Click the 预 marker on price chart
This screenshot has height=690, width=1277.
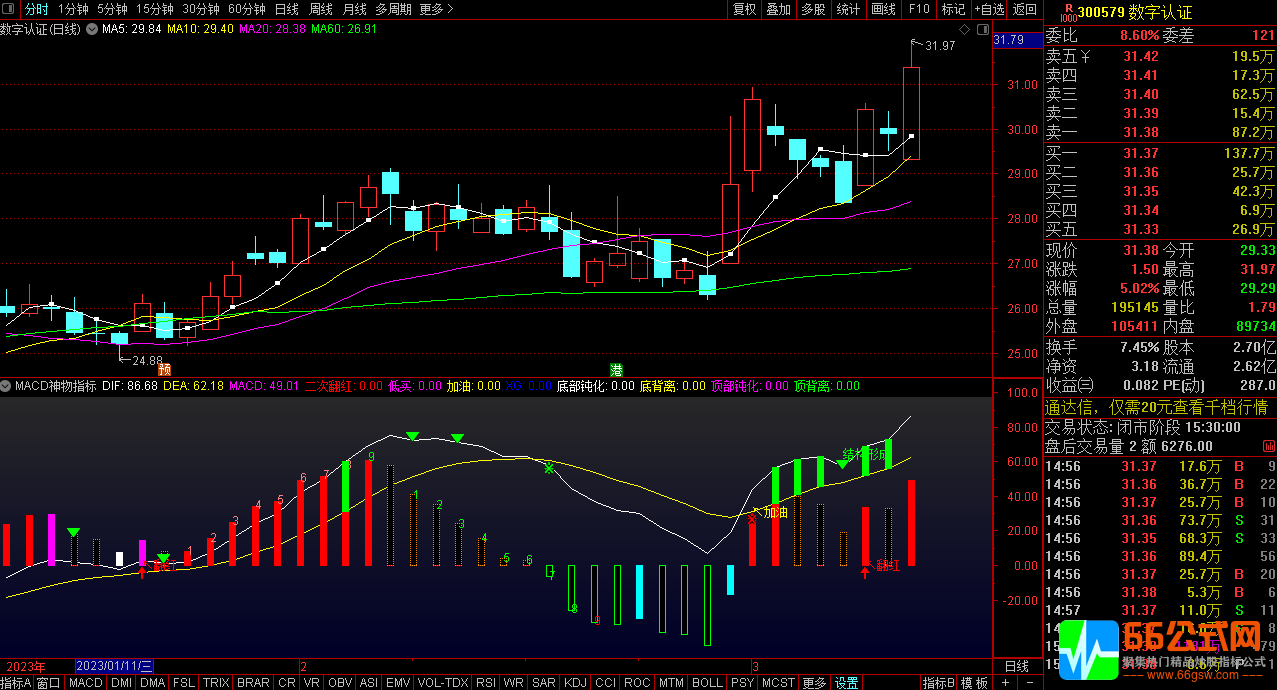point(165,370)
